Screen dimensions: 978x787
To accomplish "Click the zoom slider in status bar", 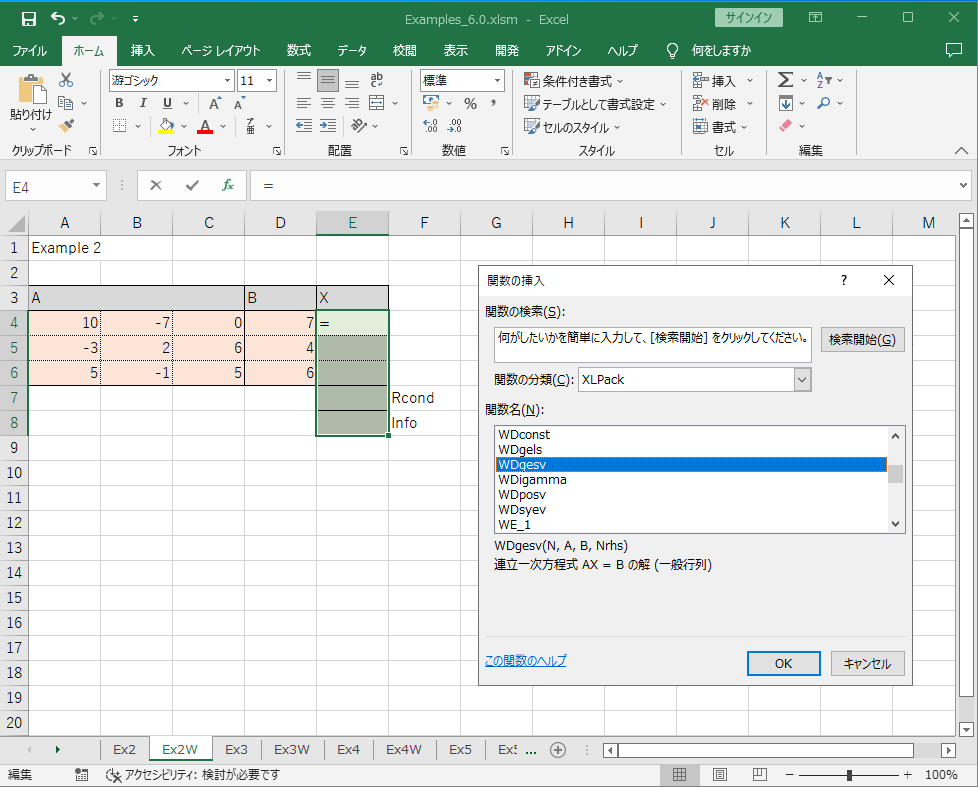I will coord(849,775).
